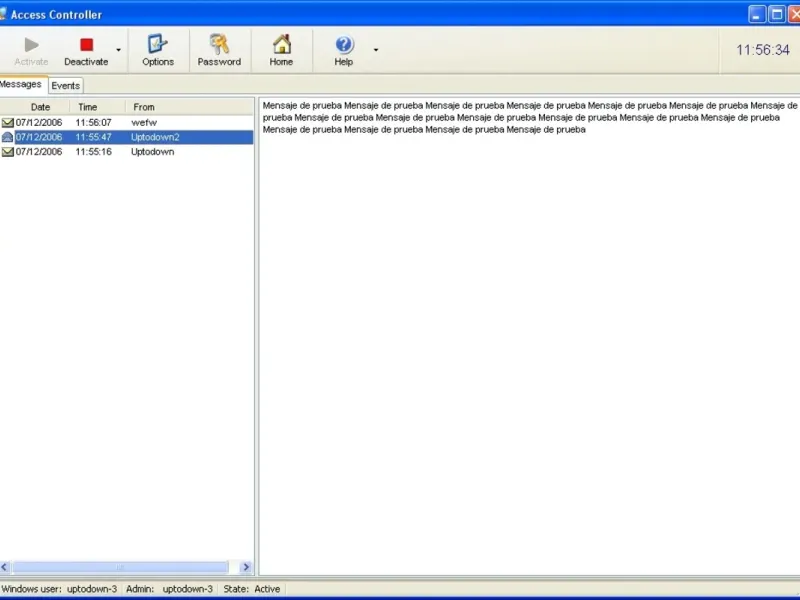800x600 pixels.
Task: Maximize the Access Controller window
Action: click(x=777, y=14)
